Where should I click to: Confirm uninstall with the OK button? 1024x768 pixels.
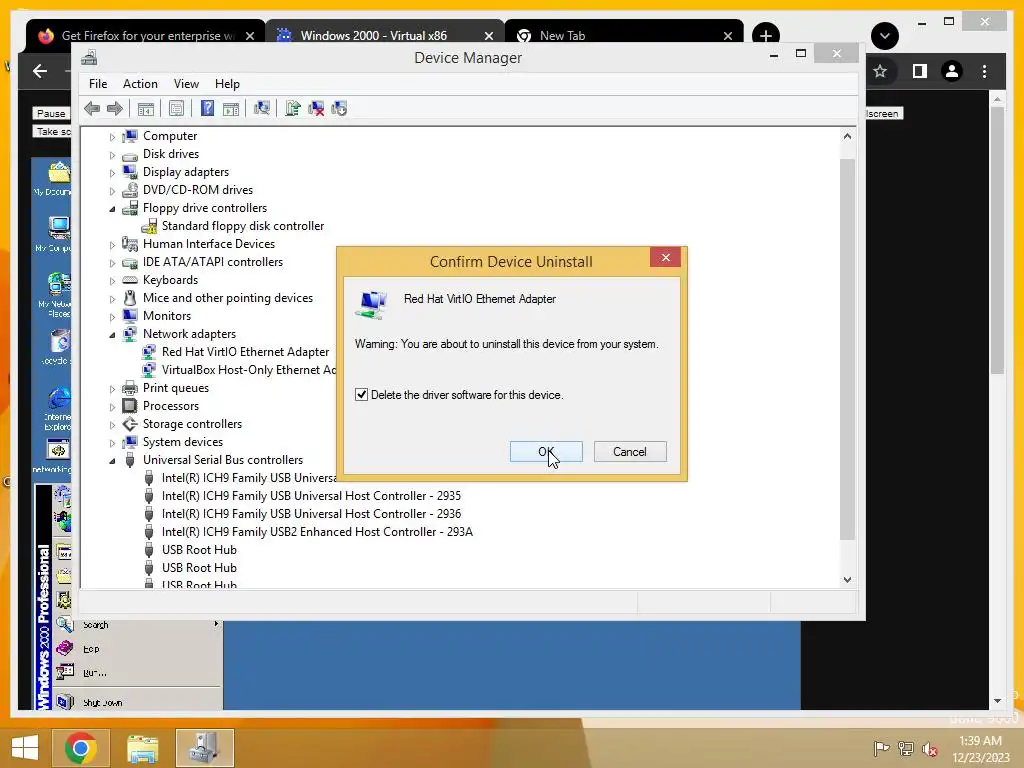[x=546, y=451]
